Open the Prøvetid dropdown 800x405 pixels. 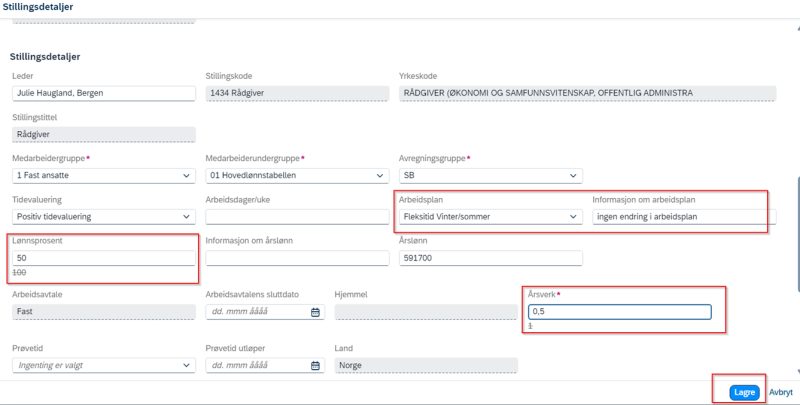click(186, 365)
